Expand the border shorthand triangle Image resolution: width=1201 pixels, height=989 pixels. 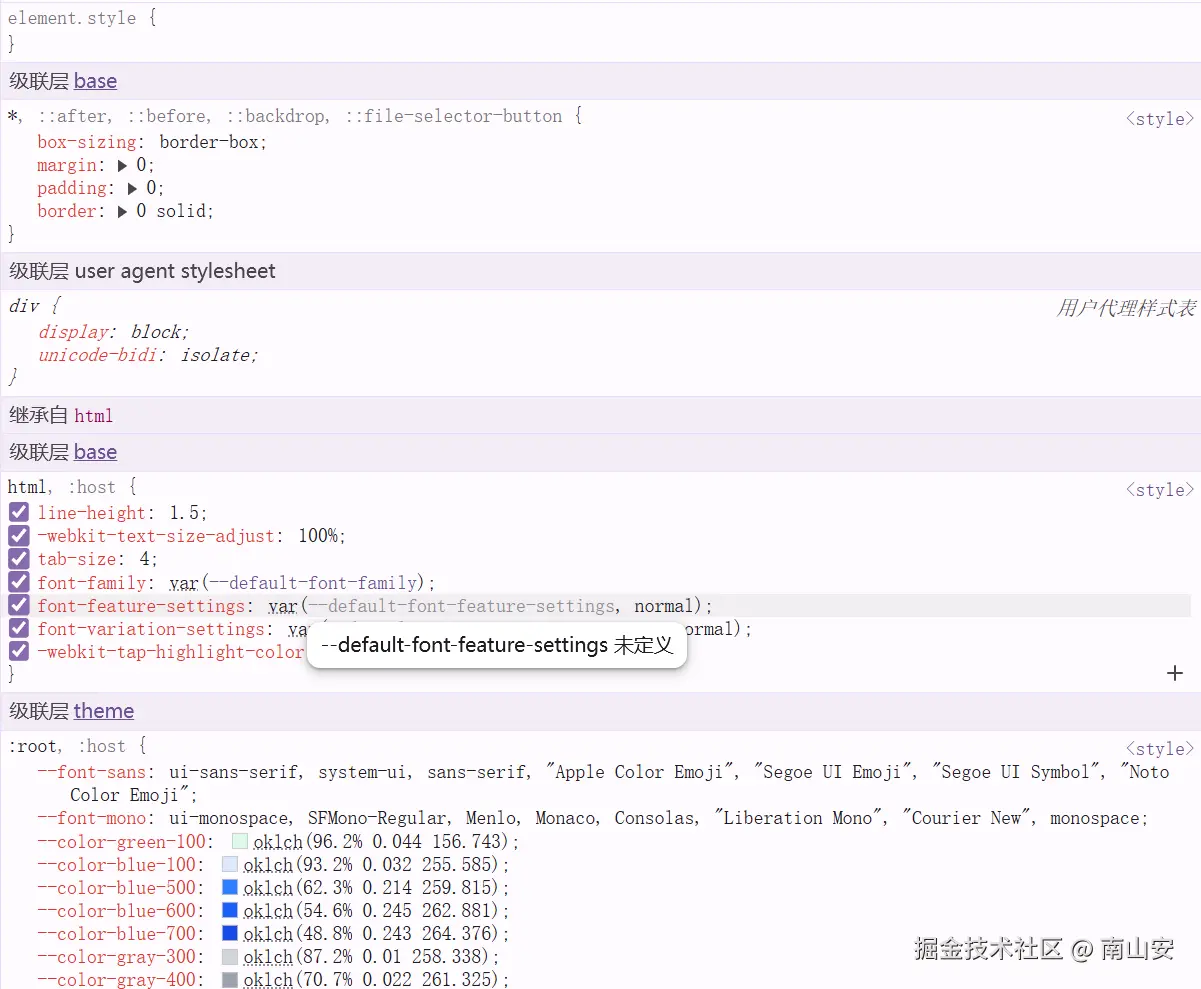tap(123, 212)
